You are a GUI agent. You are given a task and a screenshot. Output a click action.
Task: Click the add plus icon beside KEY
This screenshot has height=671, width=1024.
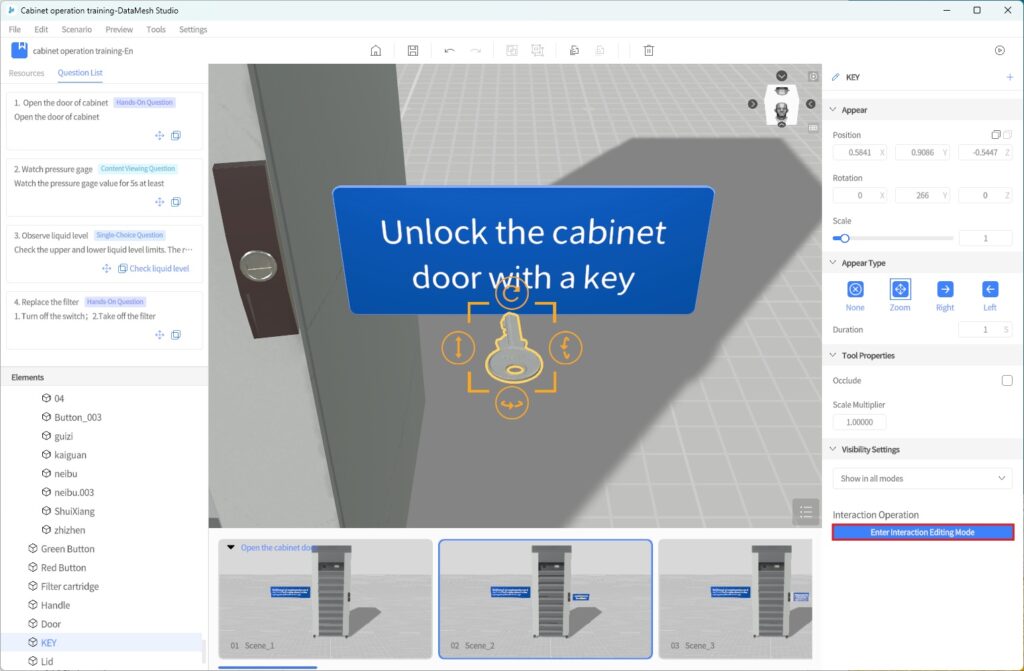click(1009, 77)
